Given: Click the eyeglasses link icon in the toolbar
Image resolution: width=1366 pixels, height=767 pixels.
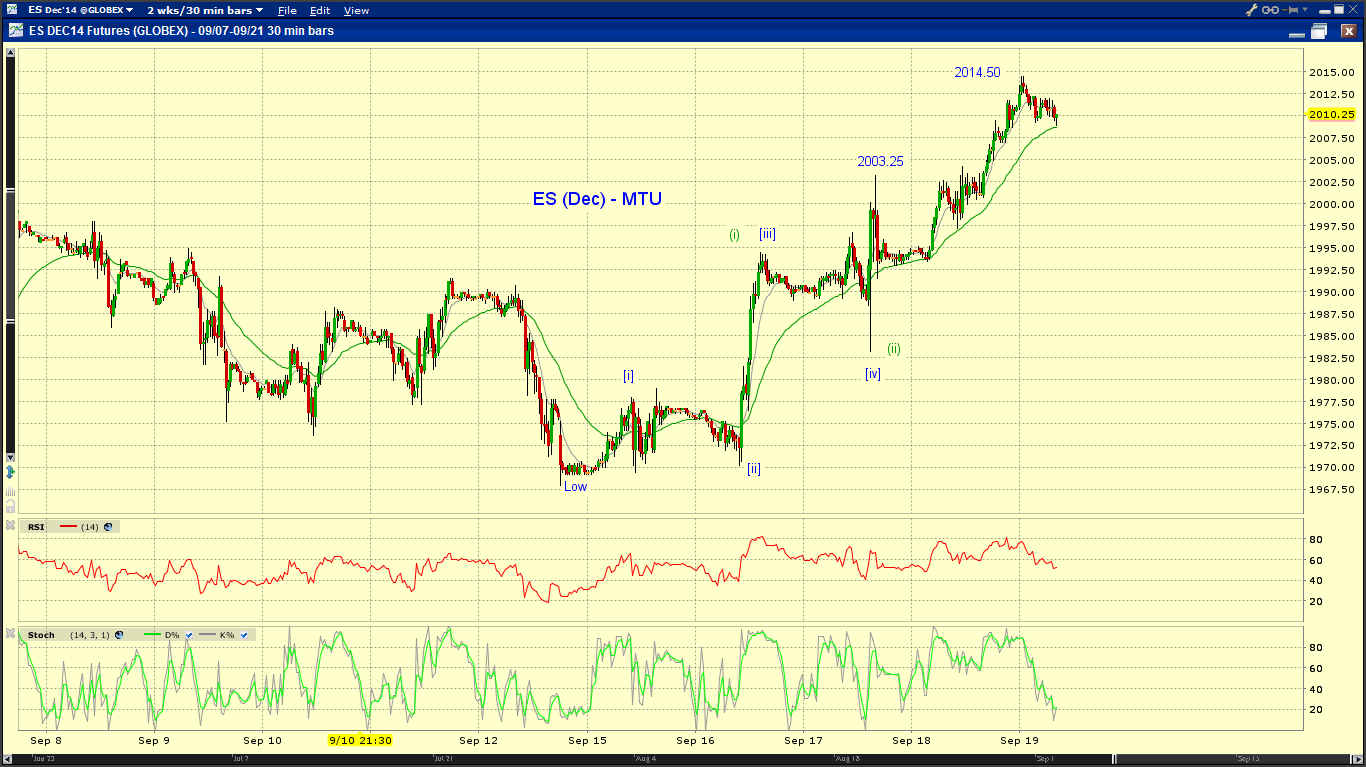Looking at the screenshot, I should coord(1271,10).
